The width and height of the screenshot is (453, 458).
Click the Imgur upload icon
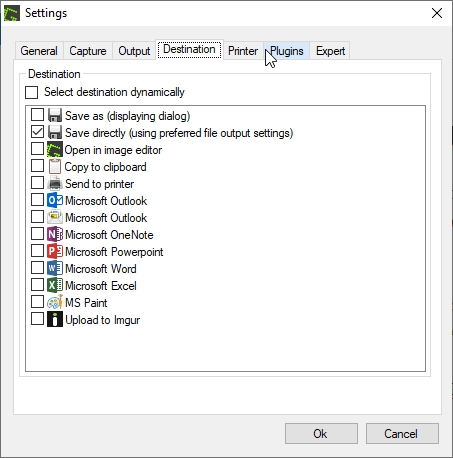coord(55,319)
